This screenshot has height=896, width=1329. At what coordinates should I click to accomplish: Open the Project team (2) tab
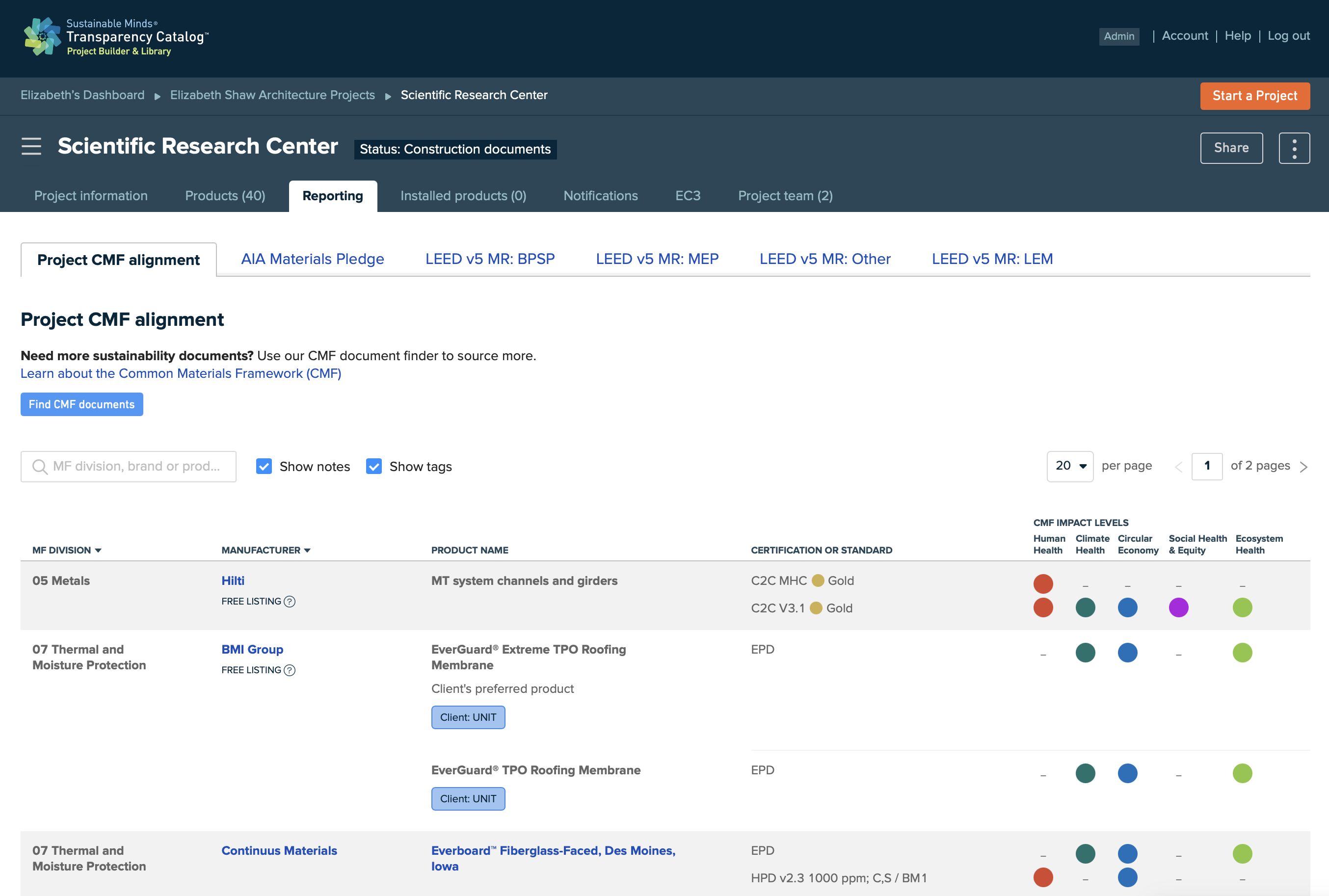[785, 196]
